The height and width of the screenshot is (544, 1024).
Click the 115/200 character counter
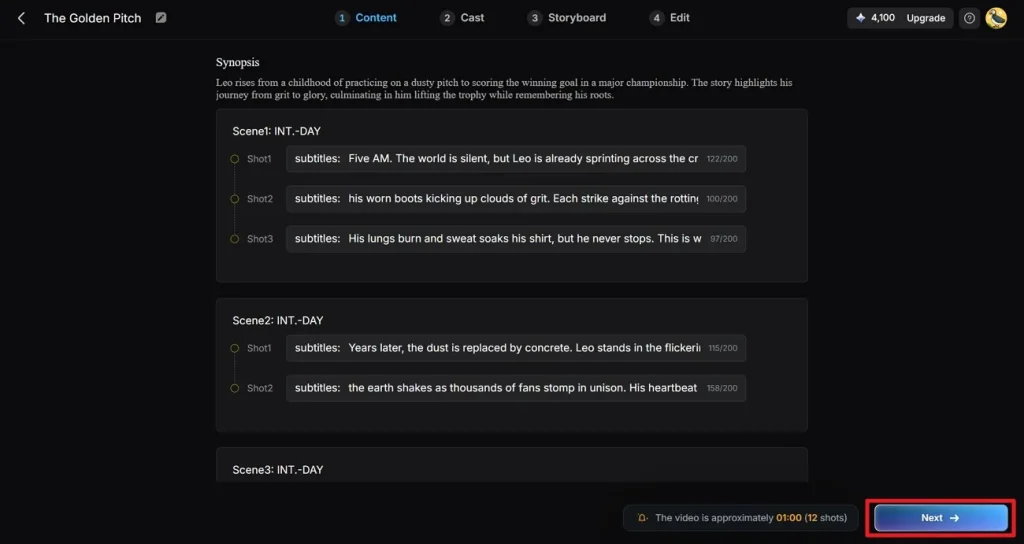click(723, 348)
